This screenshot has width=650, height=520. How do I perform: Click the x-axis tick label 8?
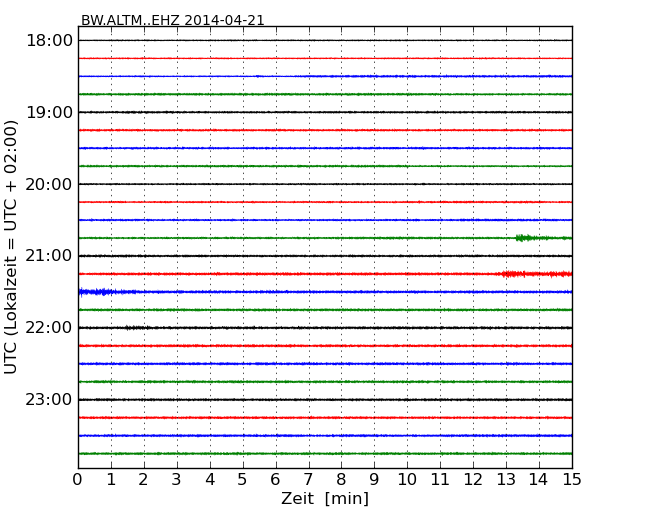pos(341,480)
